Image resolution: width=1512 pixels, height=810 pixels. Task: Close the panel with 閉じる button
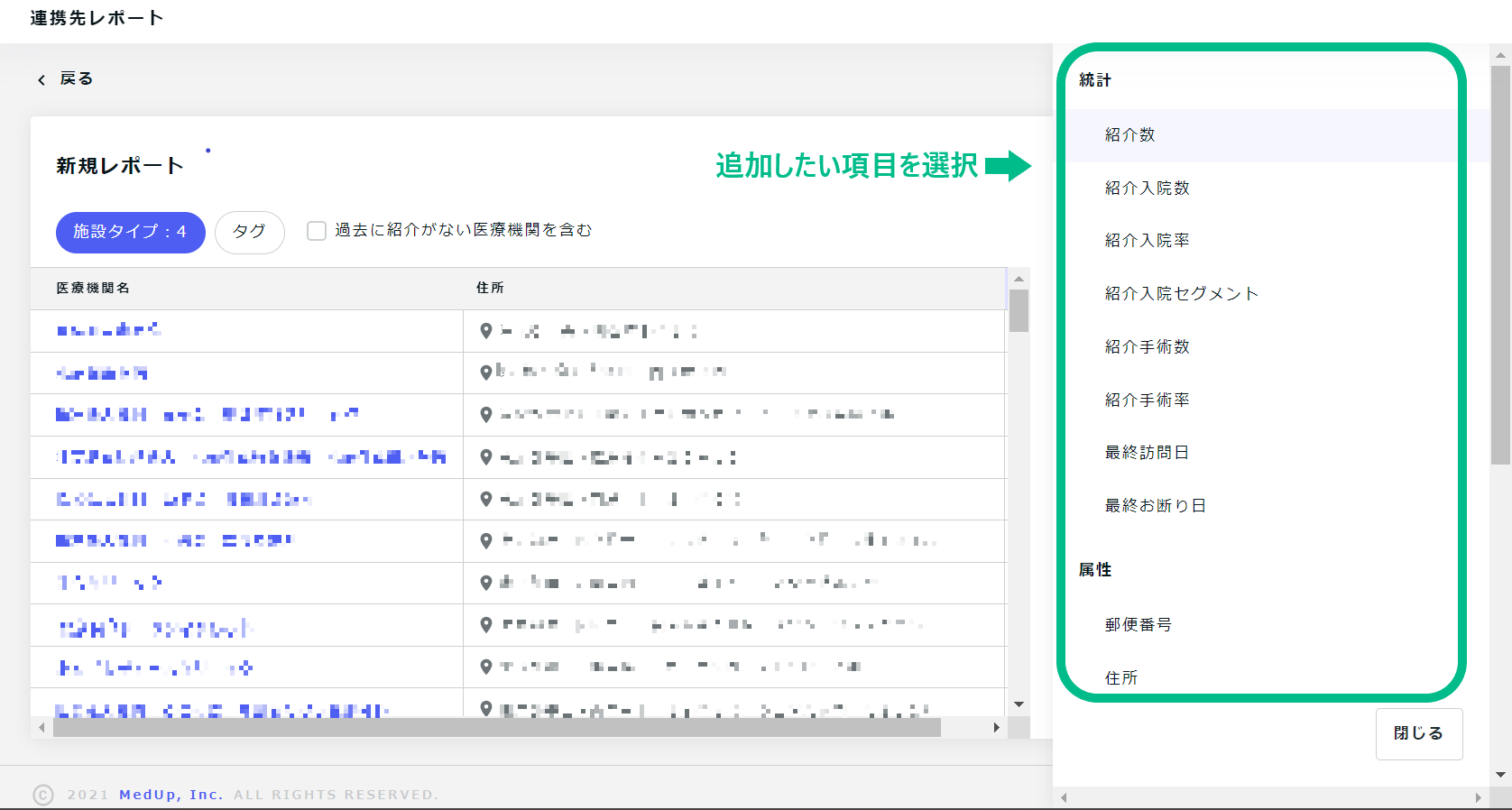click(x=1419, y=734)
